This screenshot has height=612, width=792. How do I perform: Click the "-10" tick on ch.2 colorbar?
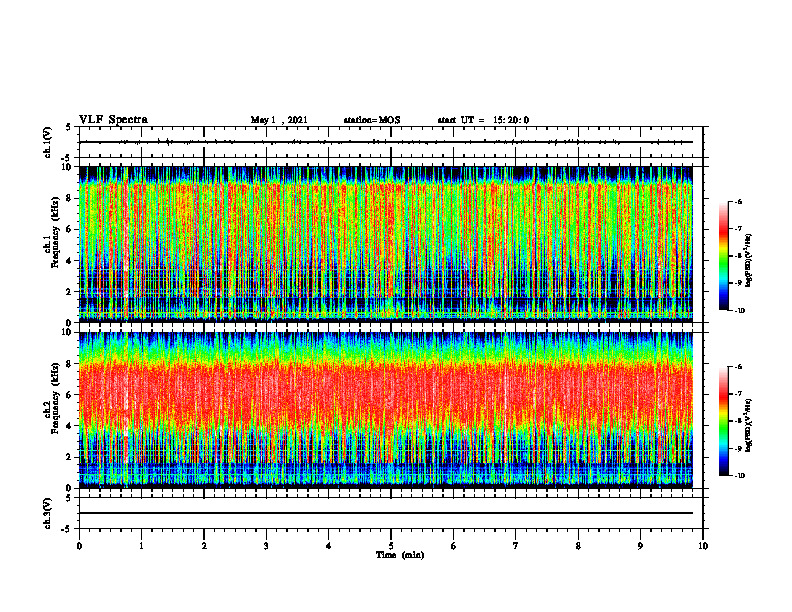739,476
